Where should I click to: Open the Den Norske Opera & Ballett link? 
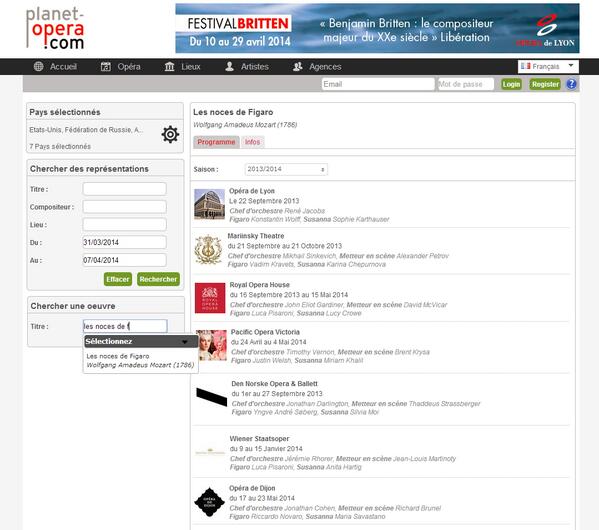coord(274,384)
